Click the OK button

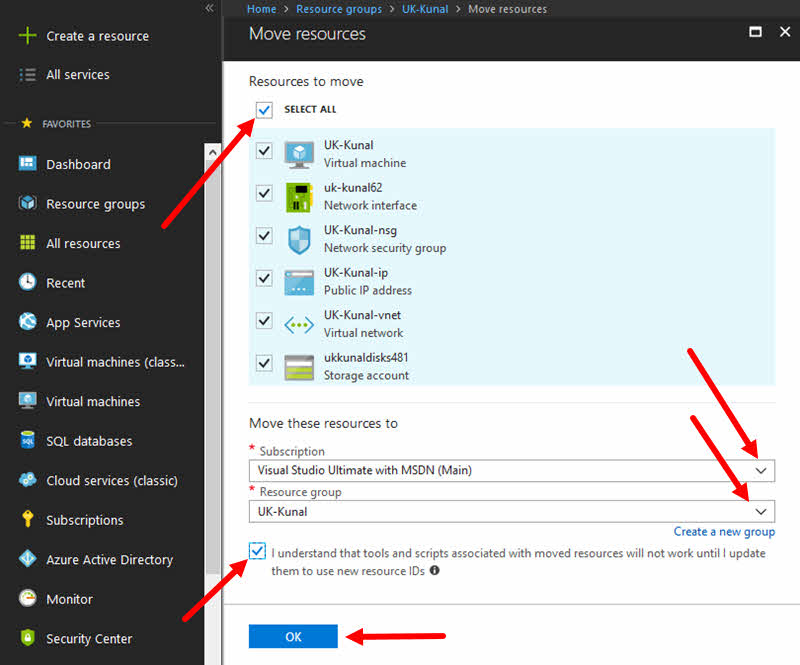click(x=293, y=636)
